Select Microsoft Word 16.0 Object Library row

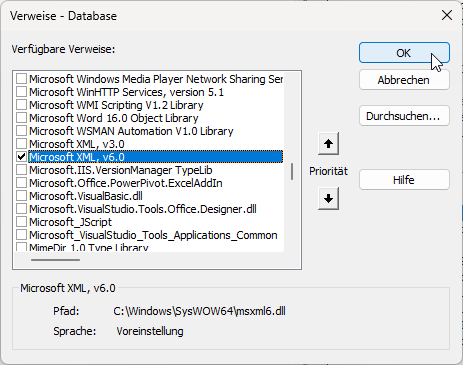[x=114, y=118]
